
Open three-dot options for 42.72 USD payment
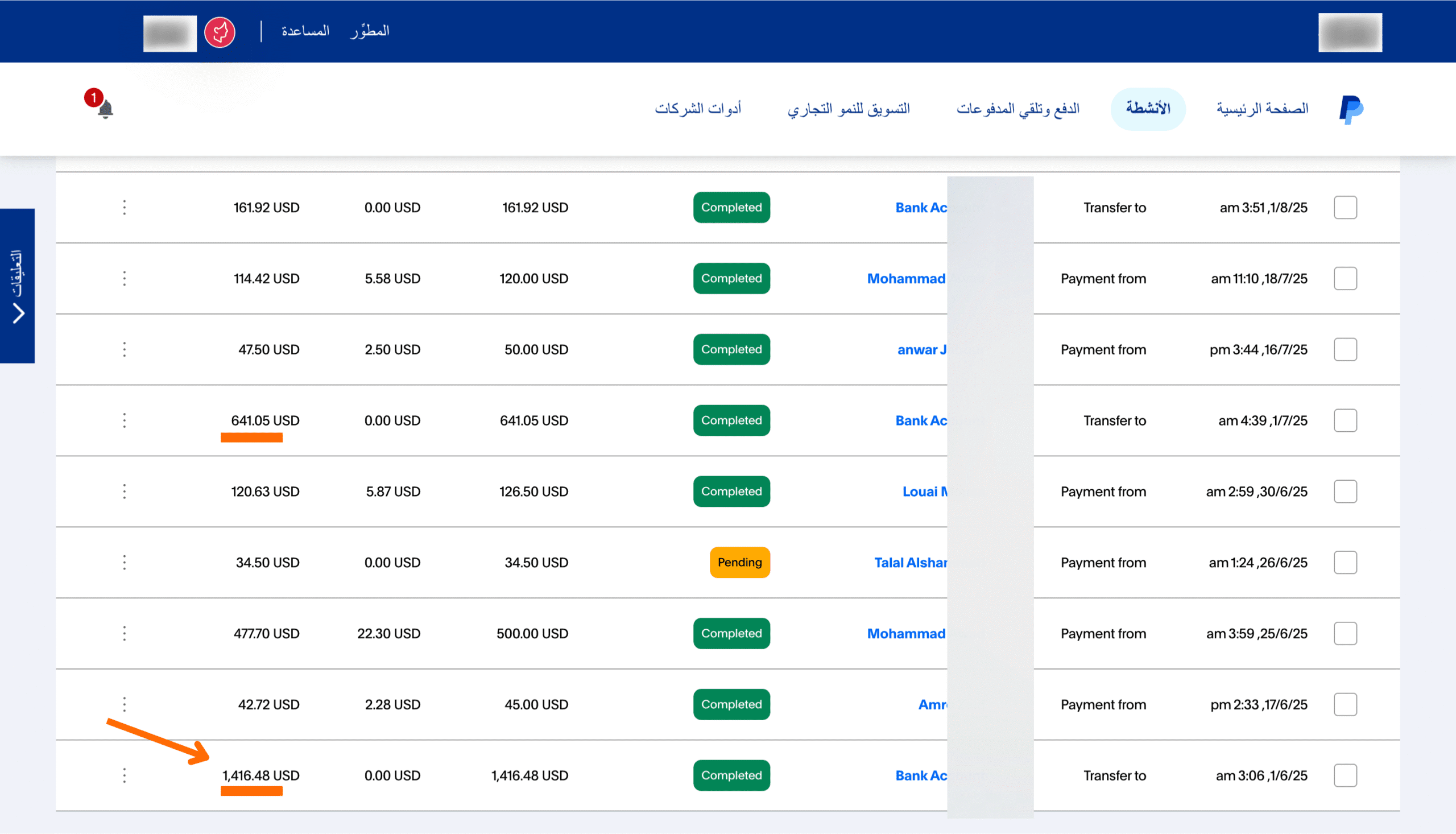124,704
